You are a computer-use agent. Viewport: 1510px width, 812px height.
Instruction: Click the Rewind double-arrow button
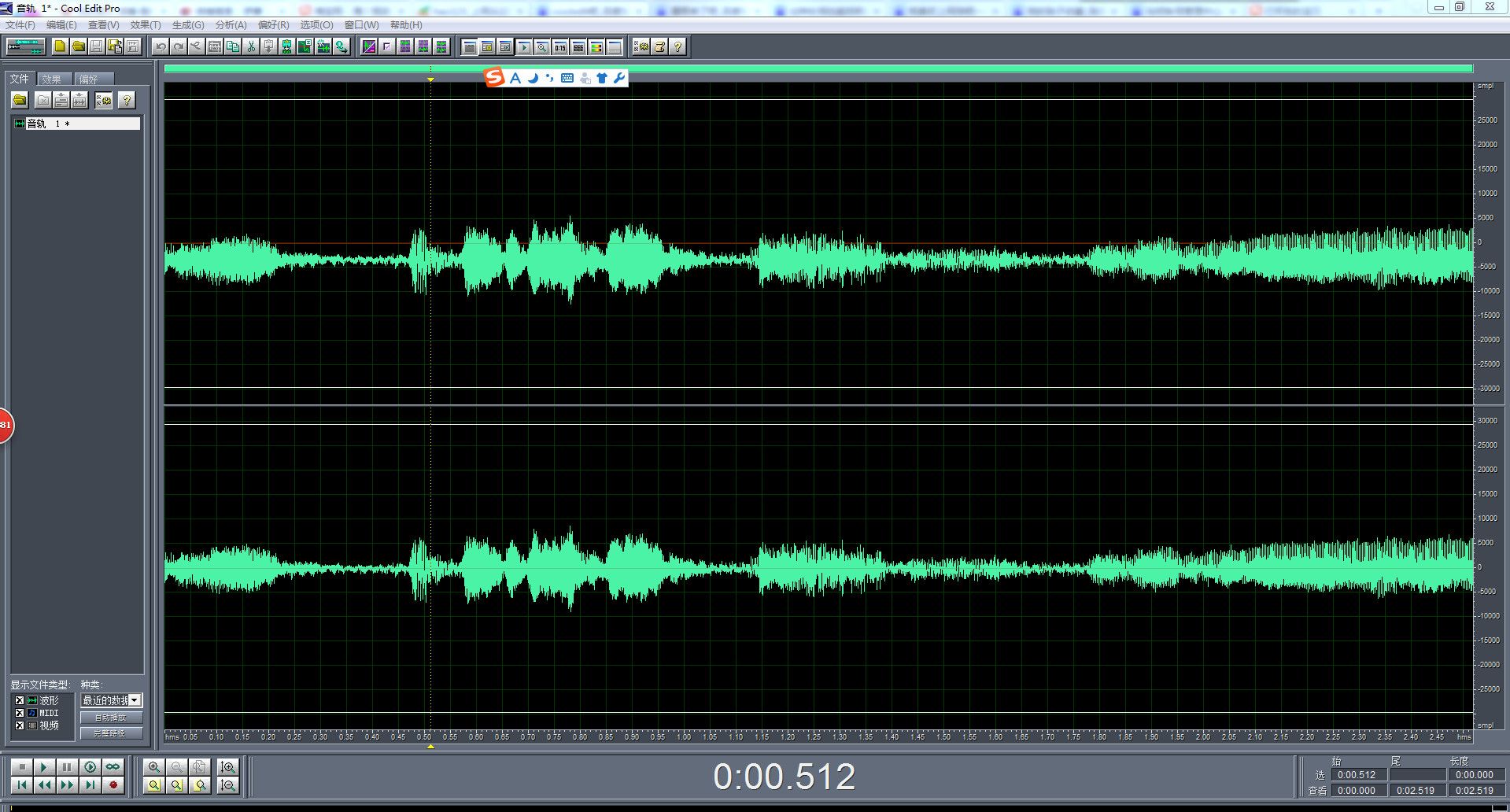pos(45,784)
